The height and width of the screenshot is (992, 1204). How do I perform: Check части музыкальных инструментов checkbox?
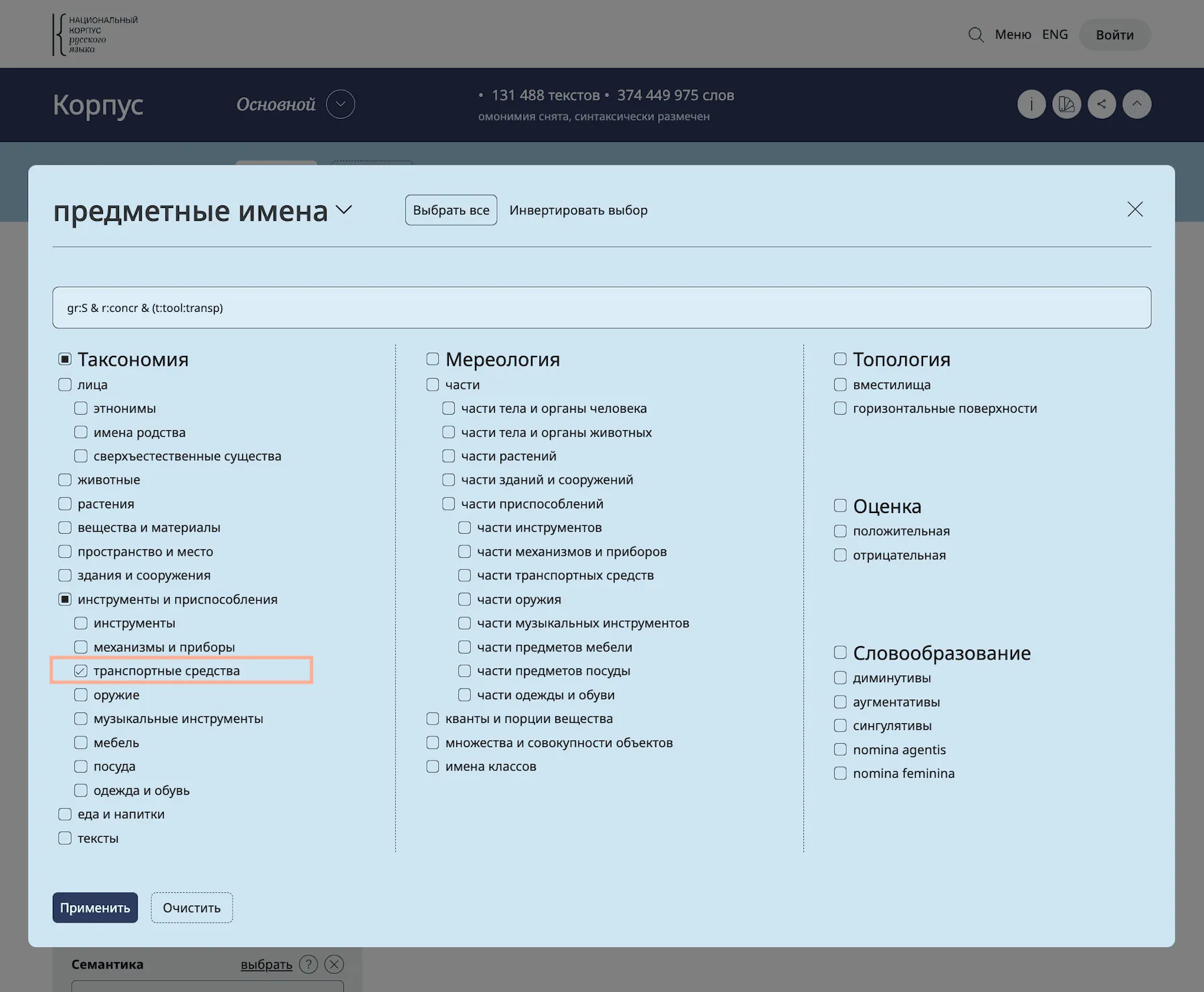(465, 623)
